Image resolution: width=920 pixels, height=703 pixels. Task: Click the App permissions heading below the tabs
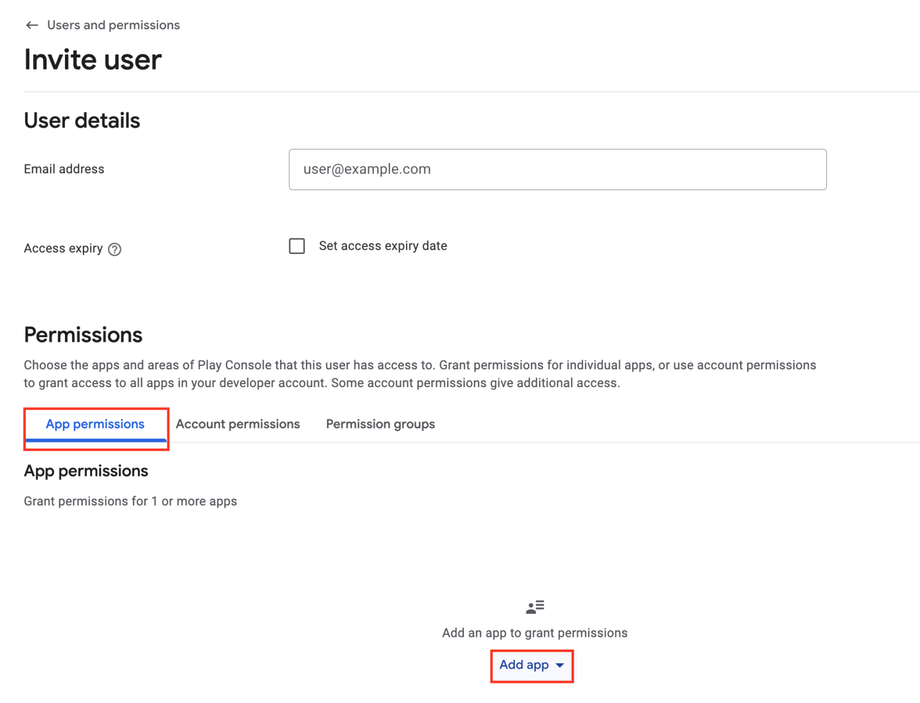[86, 471]
